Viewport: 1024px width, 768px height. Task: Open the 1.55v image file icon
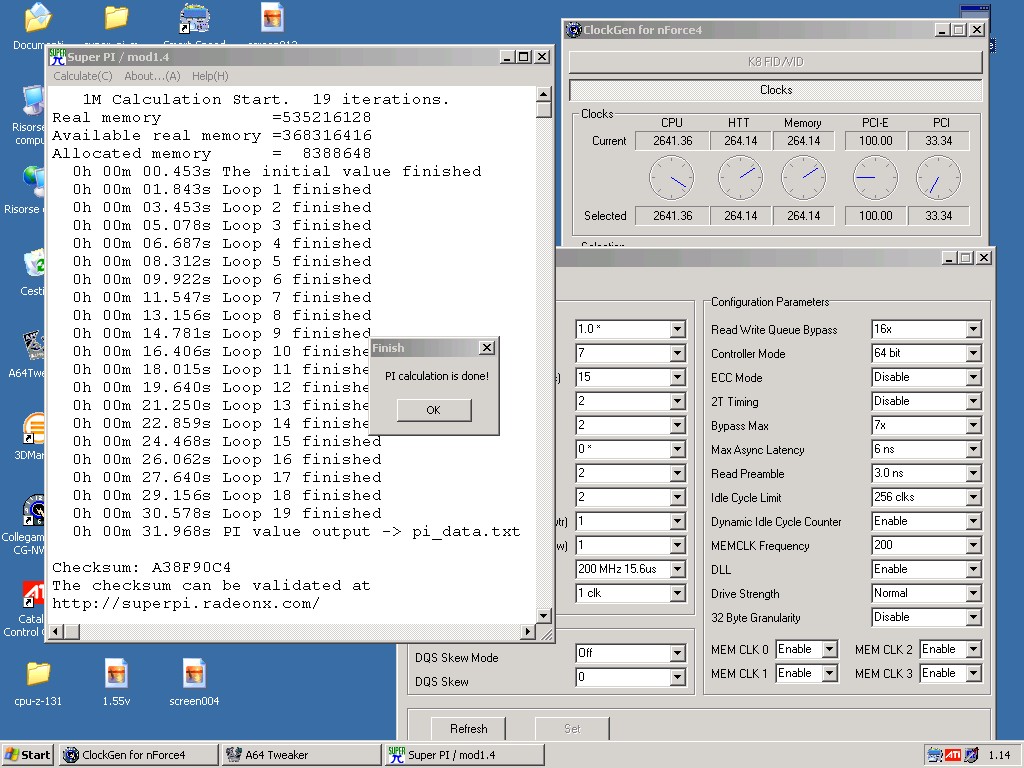click(116, 674)
